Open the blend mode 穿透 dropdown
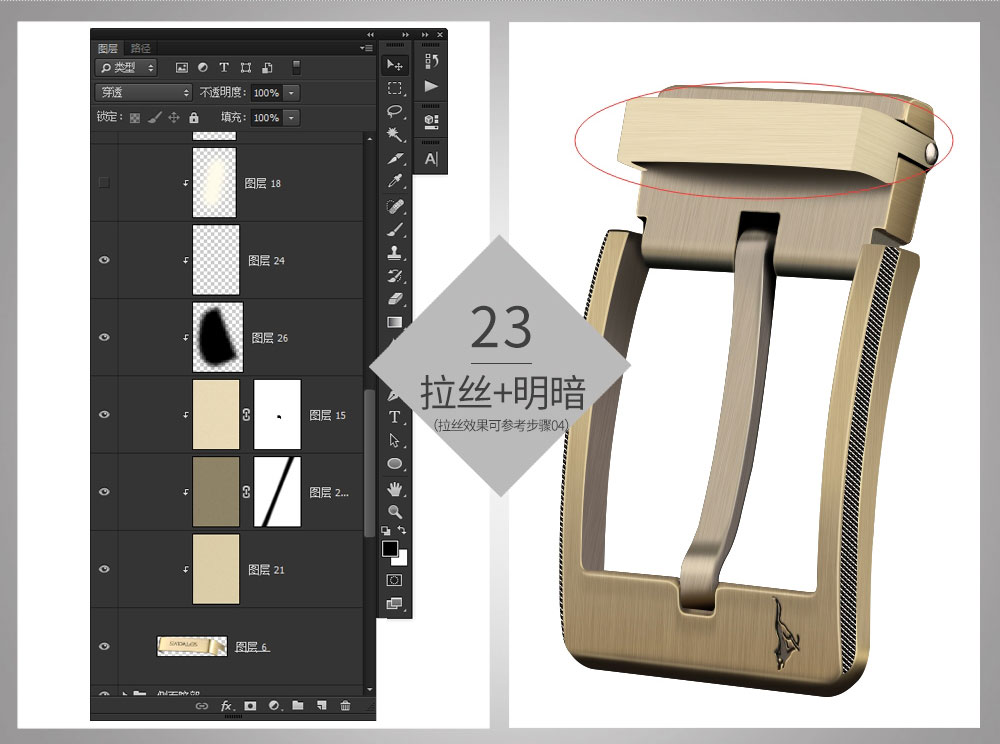 click(x=143, y=92)
